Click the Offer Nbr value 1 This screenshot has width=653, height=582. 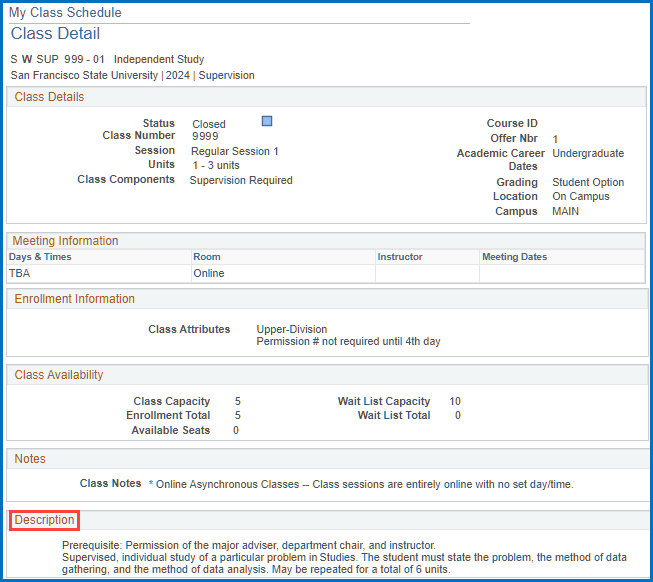pyautogui.click(x=555, y=139)
